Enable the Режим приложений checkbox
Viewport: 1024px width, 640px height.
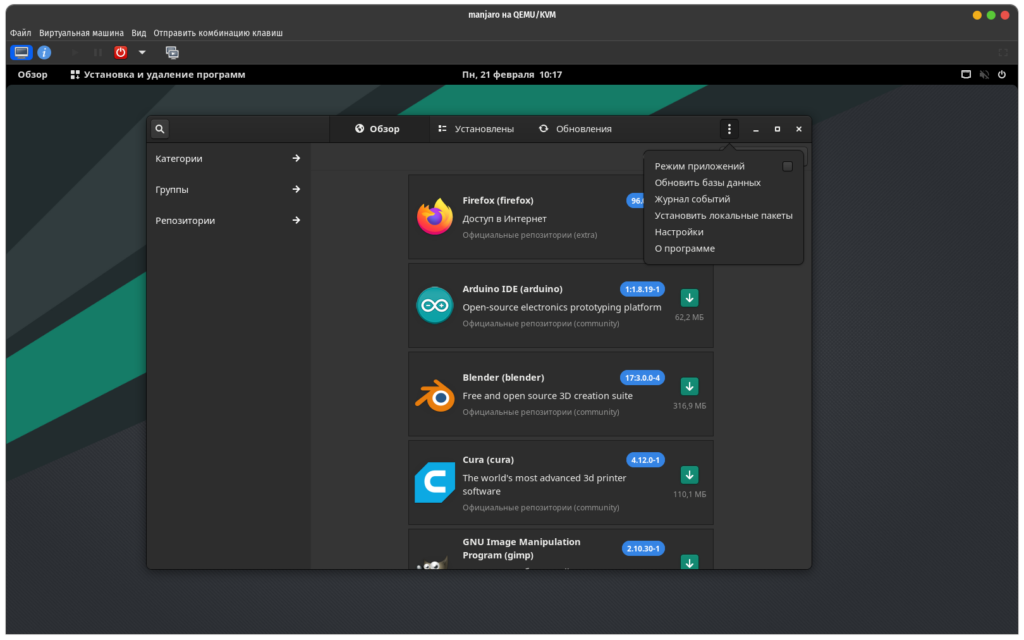coord(787,166)
